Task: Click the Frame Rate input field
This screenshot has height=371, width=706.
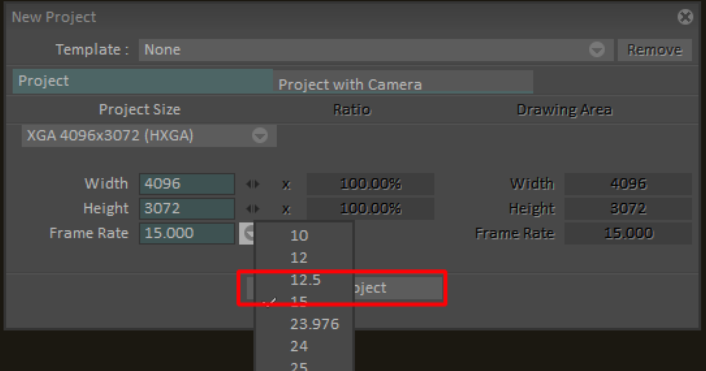Action: pyautogui.click(x=187, y=233)
